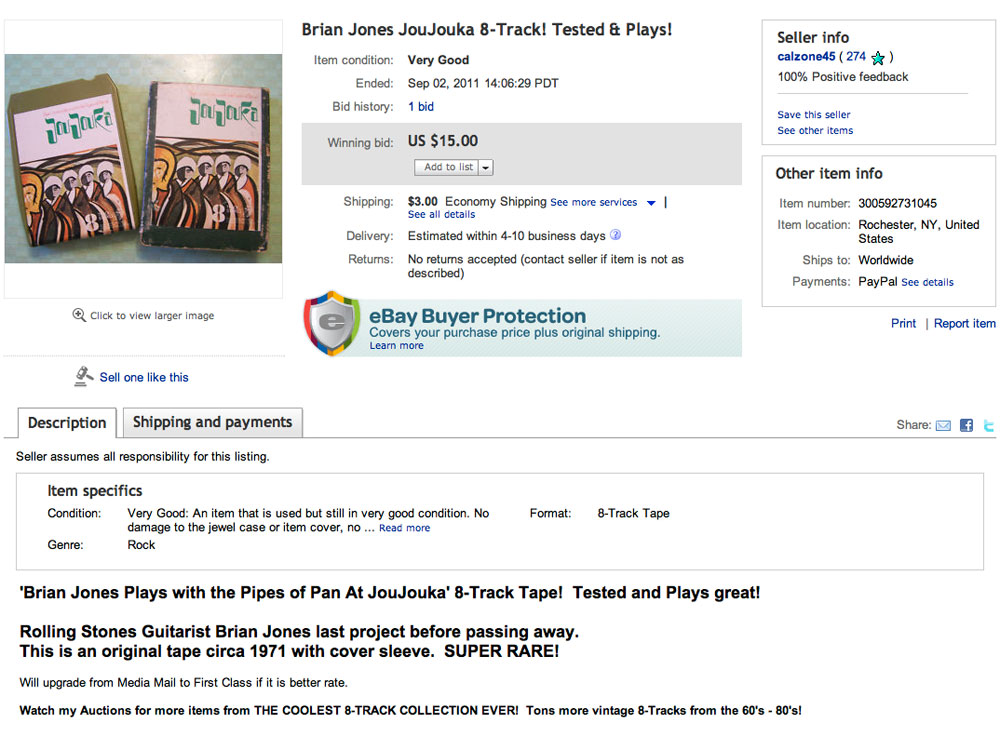Open the JouJouka 8-track product photo
Image resolution: width=1000 pixels, height=750 pixels.
pyautogui.click(x=143, y=158)
